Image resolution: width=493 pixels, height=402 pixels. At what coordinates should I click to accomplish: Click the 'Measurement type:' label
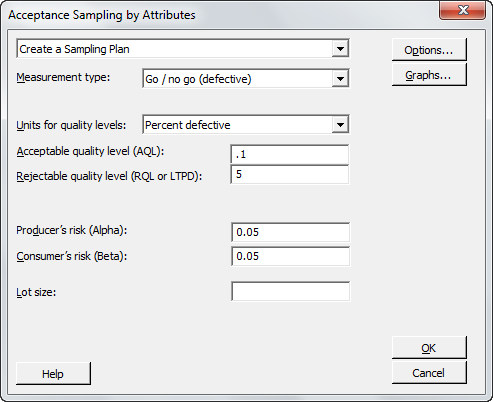[x=63, y=77]
